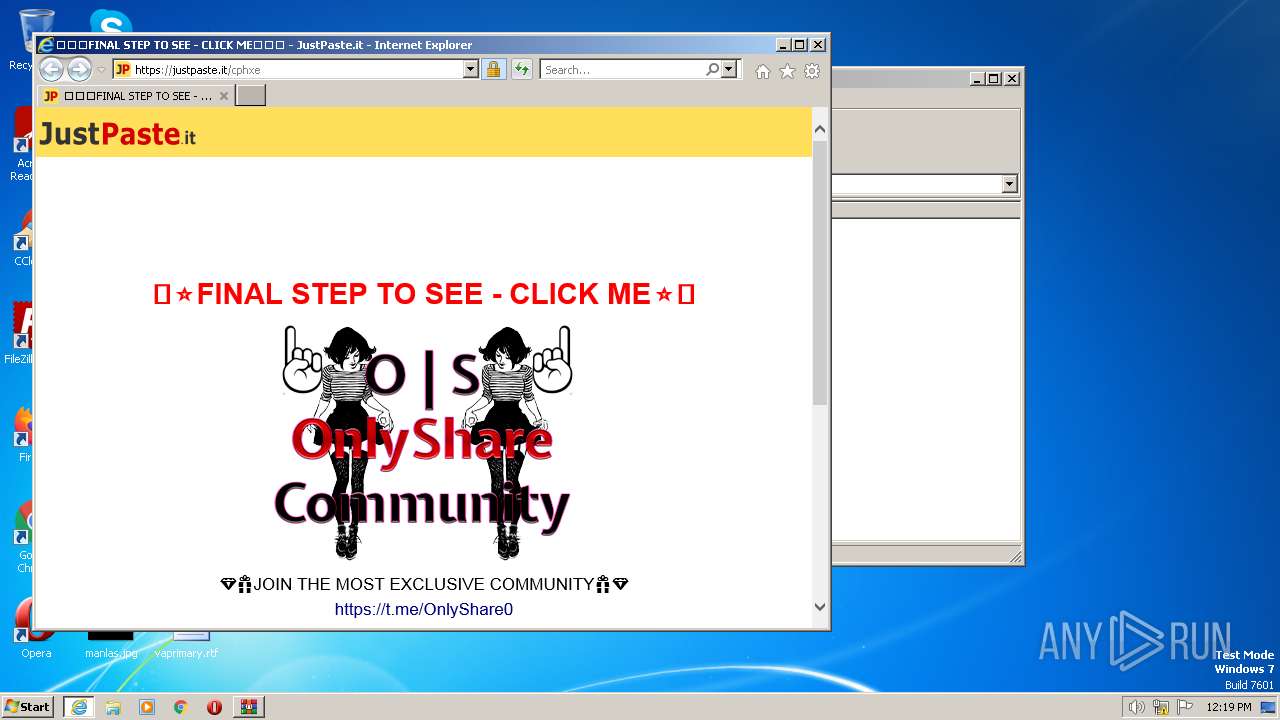Image resolution: width=1280 pixels, height=720 pixels.
Task: Maximize the background window
Action: click(x=993, y=78)
